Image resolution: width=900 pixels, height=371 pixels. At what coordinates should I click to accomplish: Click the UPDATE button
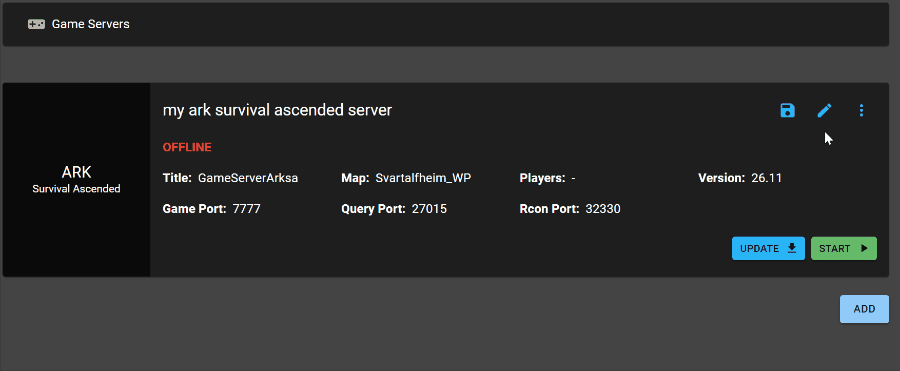point(768,249)
